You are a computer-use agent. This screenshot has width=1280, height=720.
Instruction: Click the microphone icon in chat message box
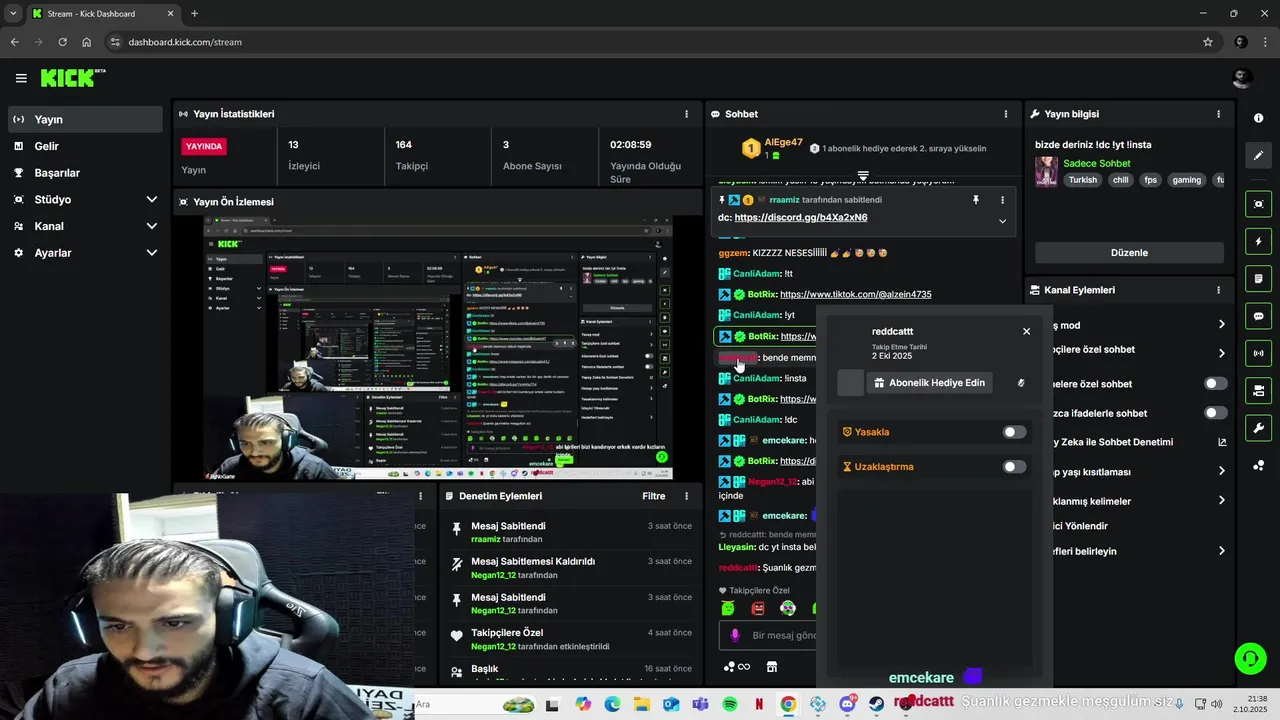coord(735,635)
